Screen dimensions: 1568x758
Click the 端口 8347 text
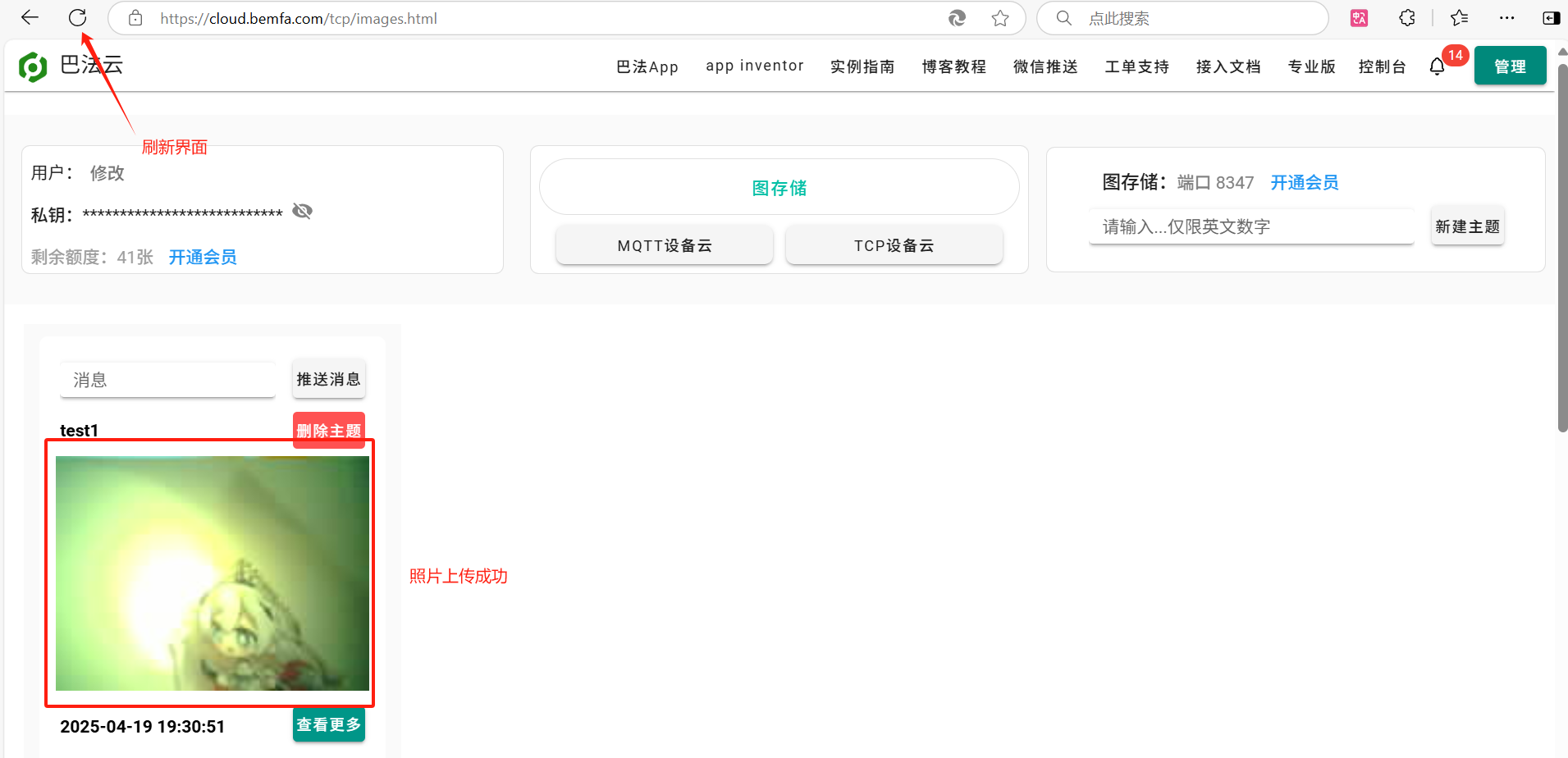click(x=1215, y=183)
